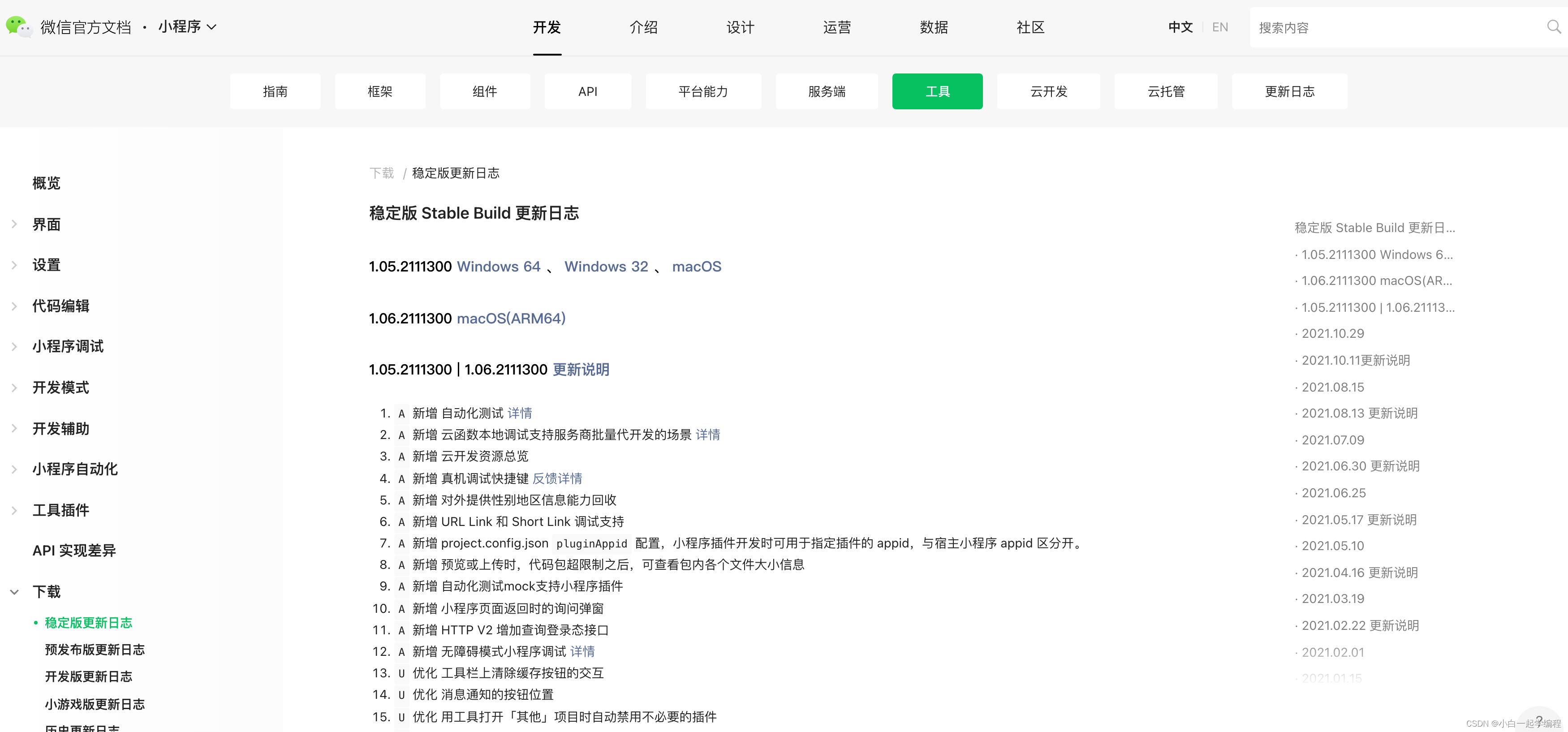Download the macOS build
The width and height of the screenshot is (1568, 732).
click(x=696, y=267)
